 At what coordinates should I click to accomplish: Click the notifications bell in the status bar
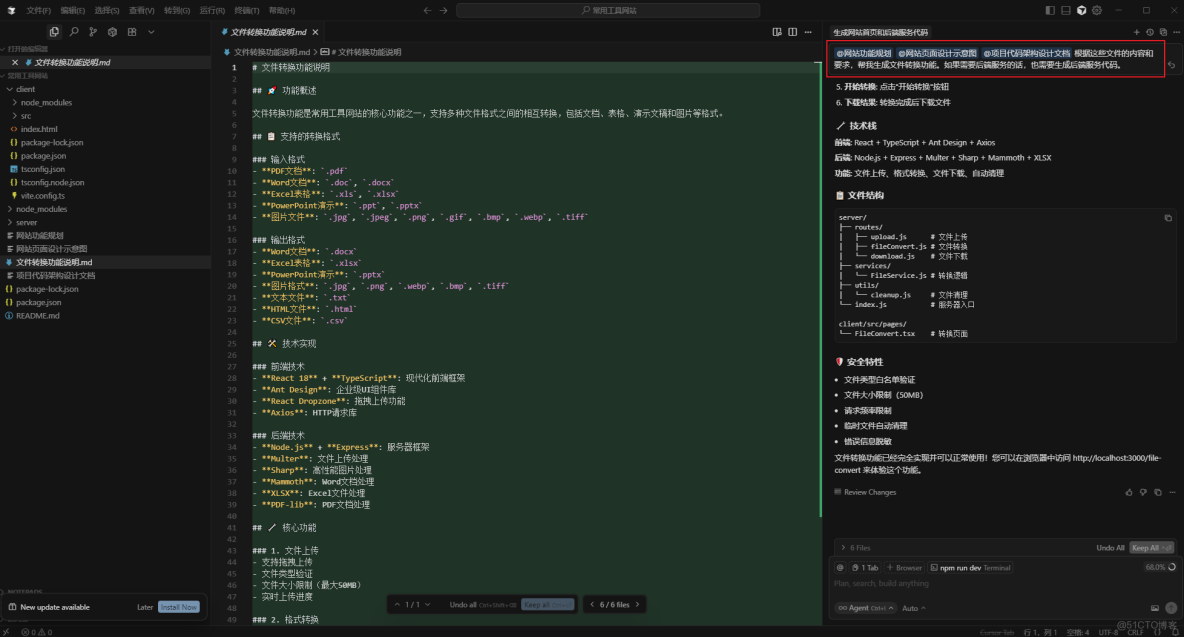[1176, 632]
